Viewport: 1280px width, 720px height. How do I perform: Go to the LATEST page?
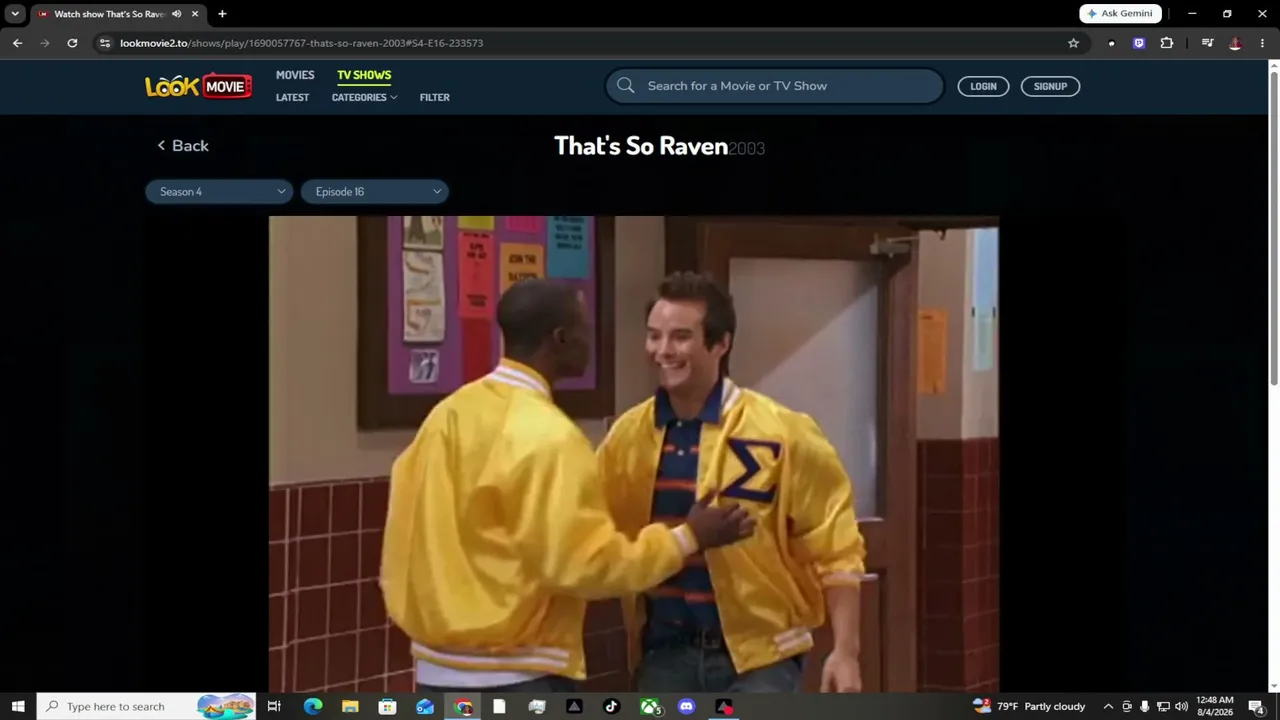point(292,97)
